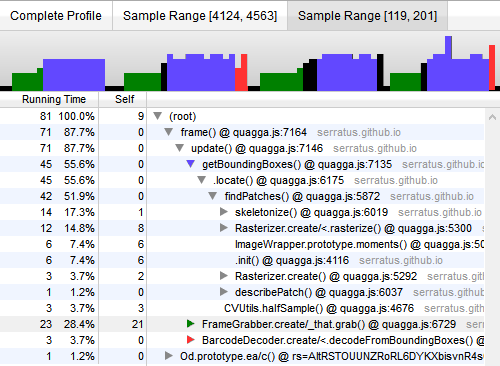This screenshot has width=500, height=366.
Task: Click the 100.0% running time cell for (root)
Action: click(76, 116)
